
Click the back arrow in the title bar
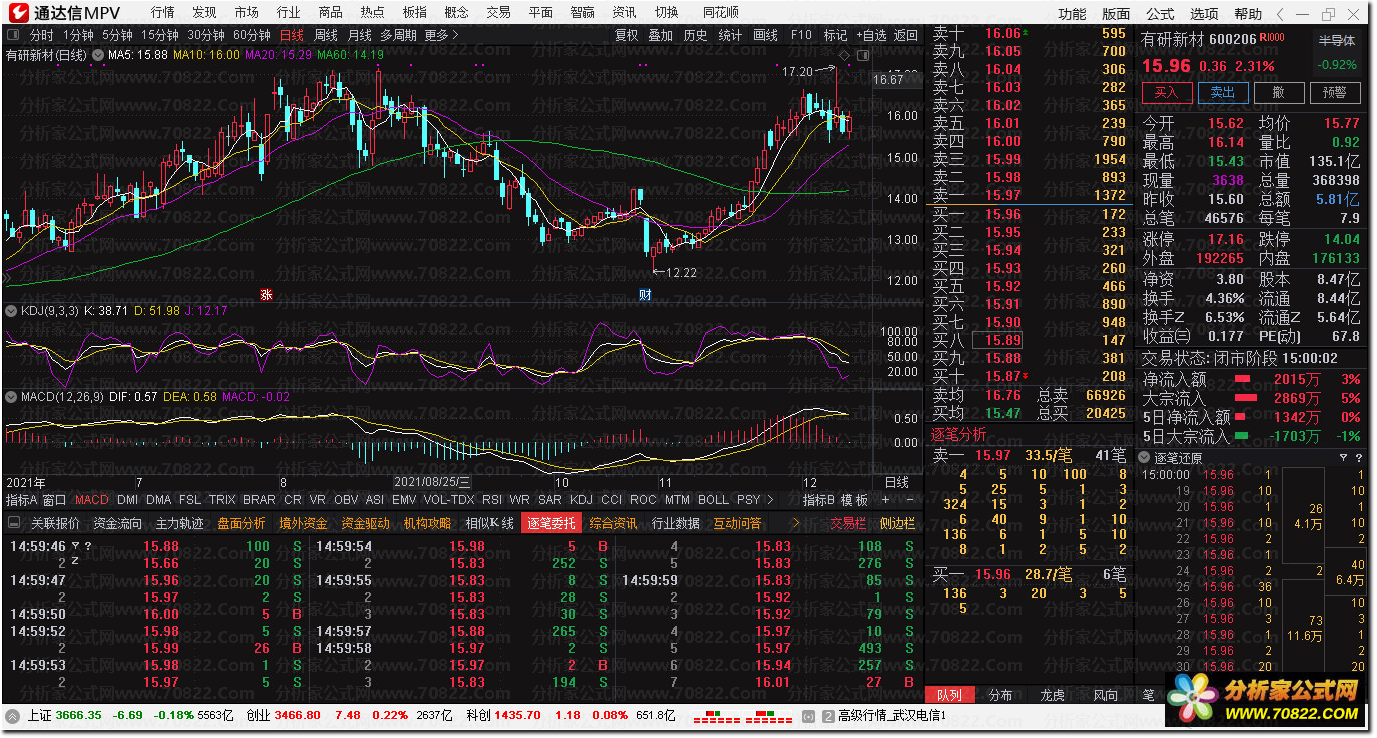coord(1280,14)
